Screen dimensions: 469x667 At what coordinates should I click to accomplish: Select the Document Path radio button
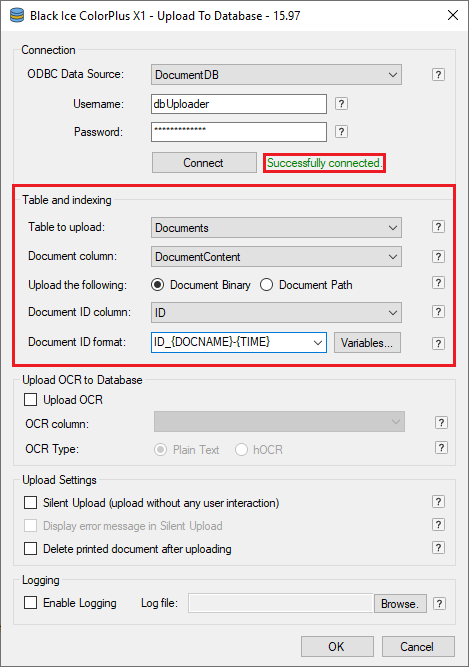click(x=267, y=285)
